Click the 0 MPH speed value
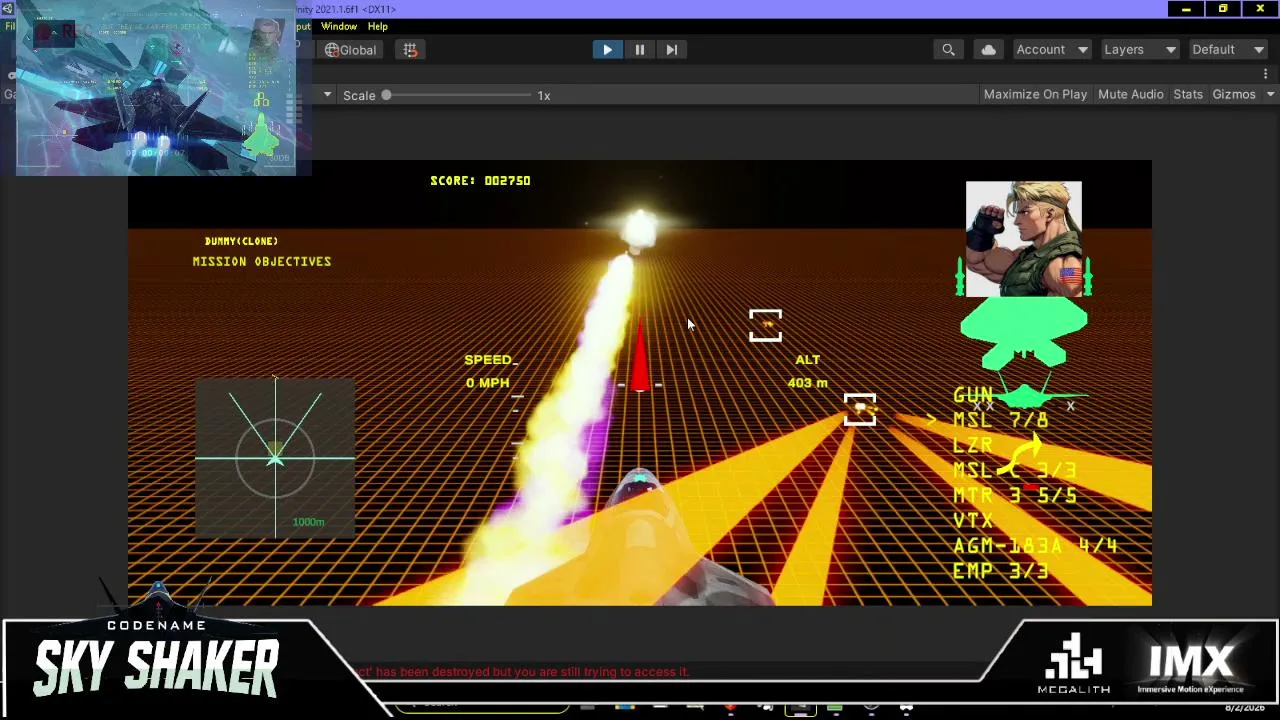 [x=487, y=383]
